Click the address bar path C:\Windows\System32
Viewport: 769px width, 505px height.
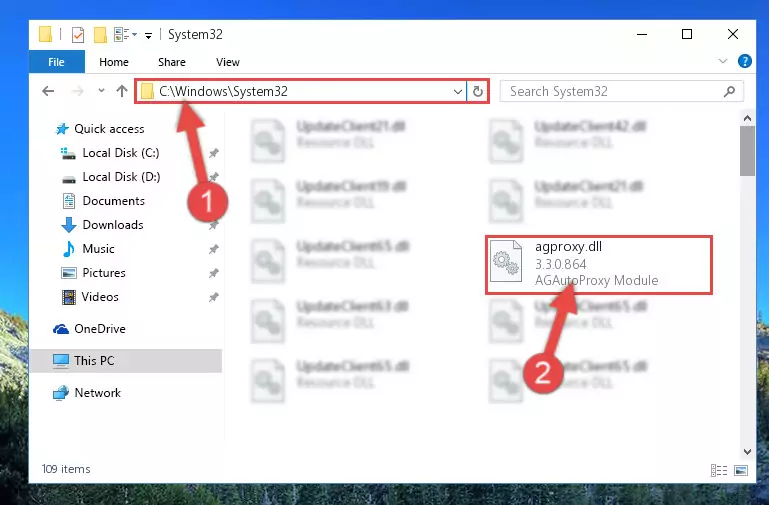pos(223,92)
